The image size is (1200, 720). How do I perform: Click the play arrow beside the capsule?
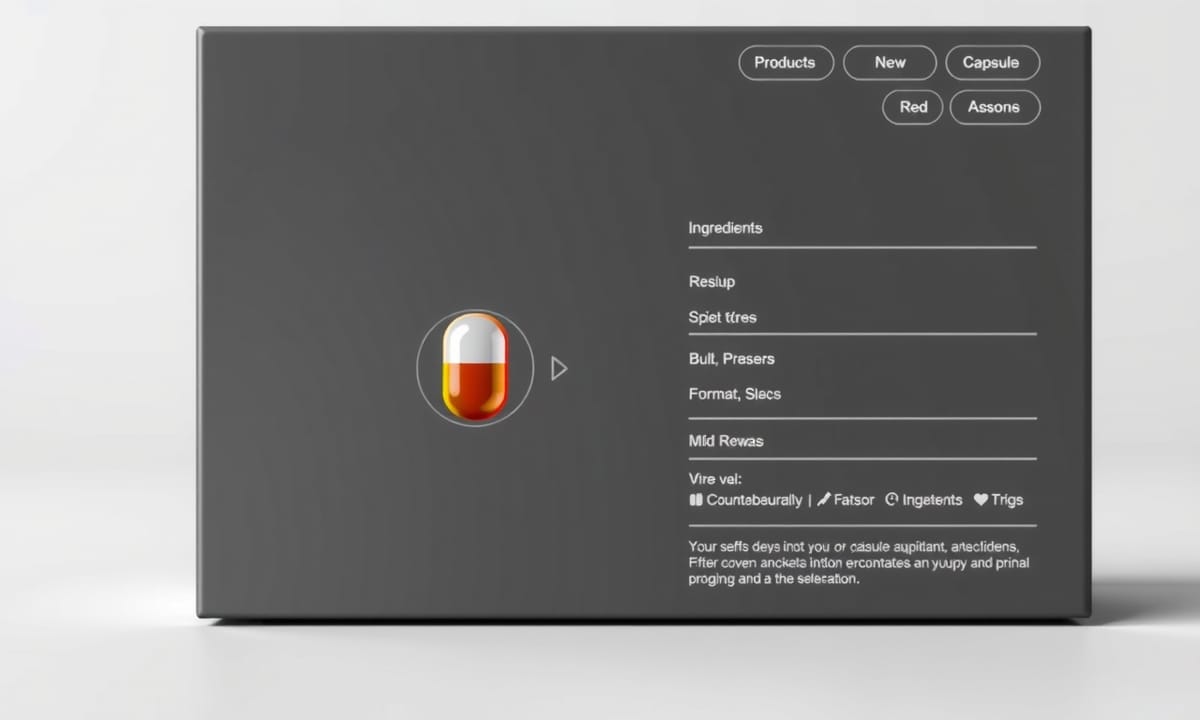pyautogui.click(x=559, y=369)
